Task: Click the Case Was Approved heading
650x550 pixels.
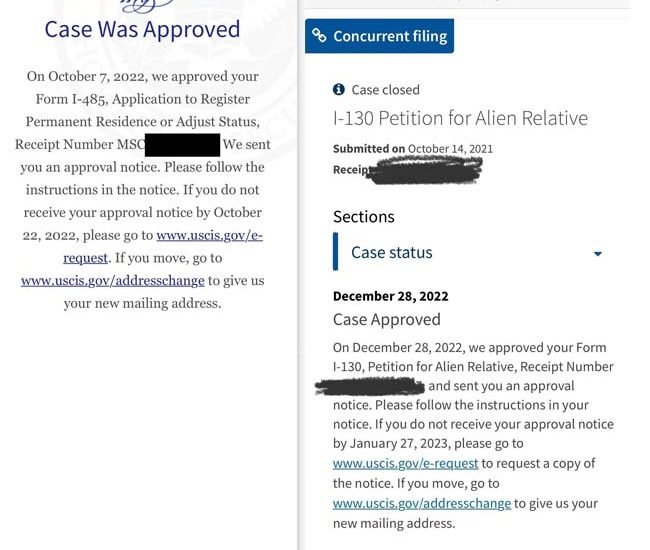Action: (142, 29)
